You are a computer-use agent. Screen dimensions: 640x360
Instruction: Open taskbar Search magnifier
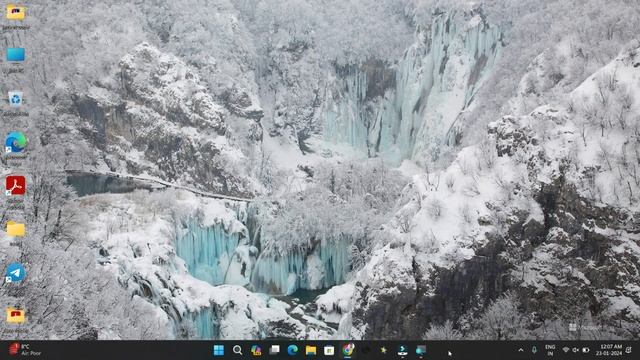[x=237, y=350]
